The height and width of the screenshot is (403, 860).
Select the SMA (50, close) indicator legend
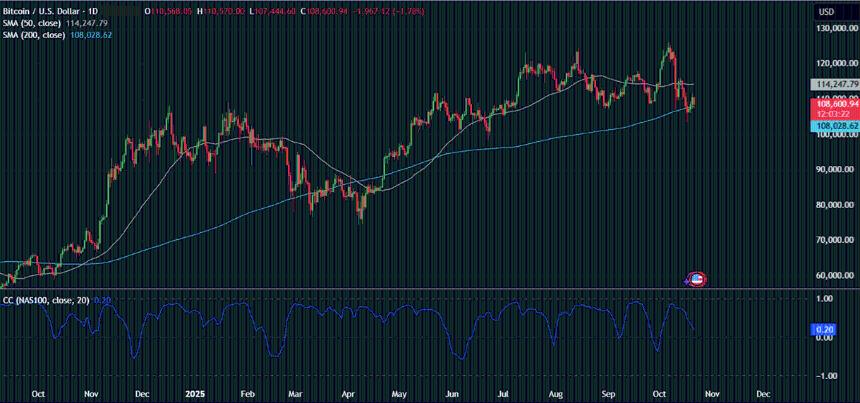33,23
